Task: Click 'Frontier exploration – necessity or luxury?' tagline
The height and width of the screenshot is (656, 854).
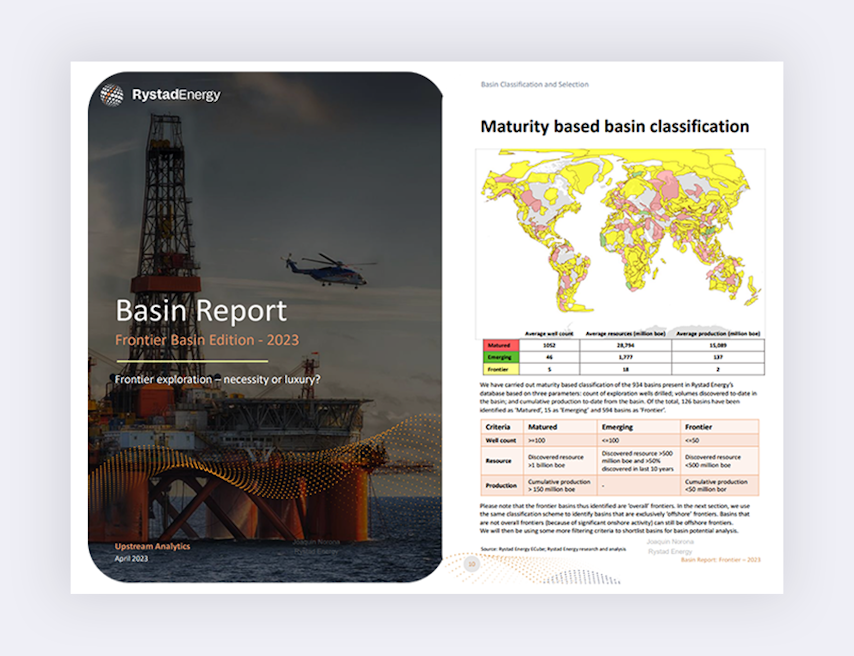Action: click(217, 379)
